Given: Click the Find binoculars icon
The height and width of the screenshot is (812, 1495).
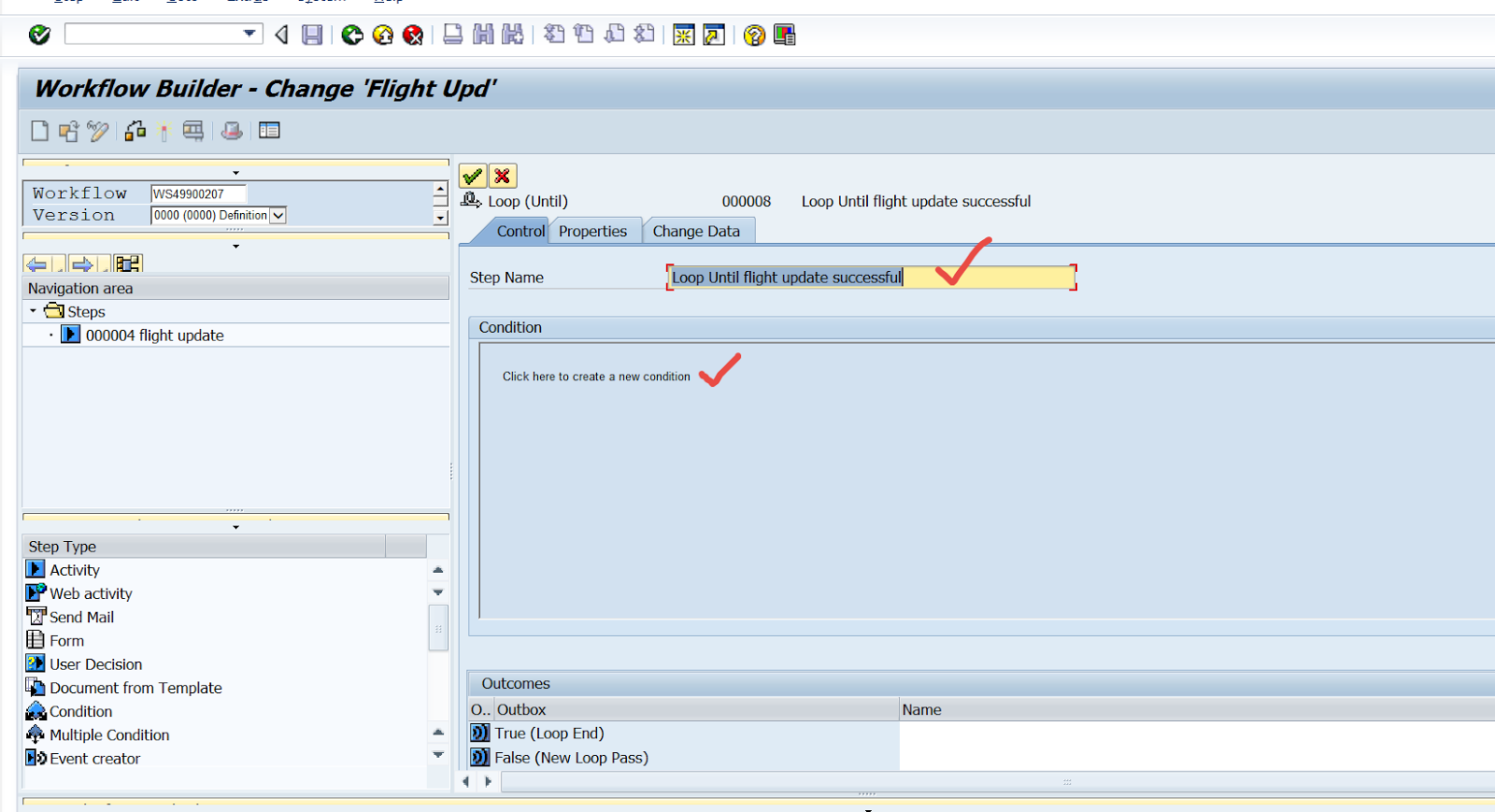Looking at the screenshot, I should click(483, 36).
